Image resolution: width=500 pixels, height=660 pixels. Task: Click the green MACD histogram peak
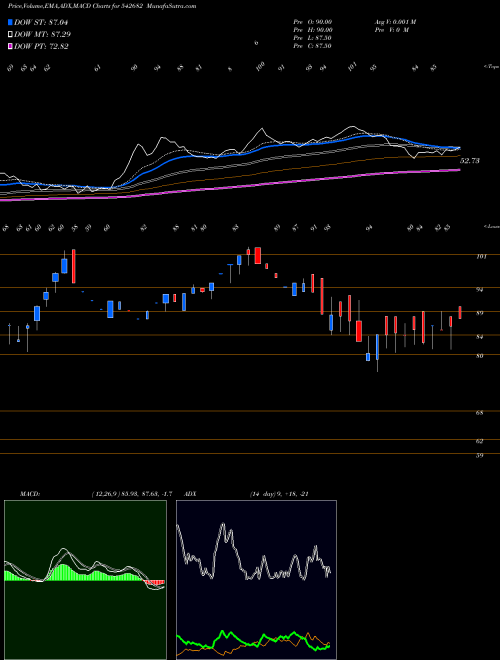coord(63,572)
